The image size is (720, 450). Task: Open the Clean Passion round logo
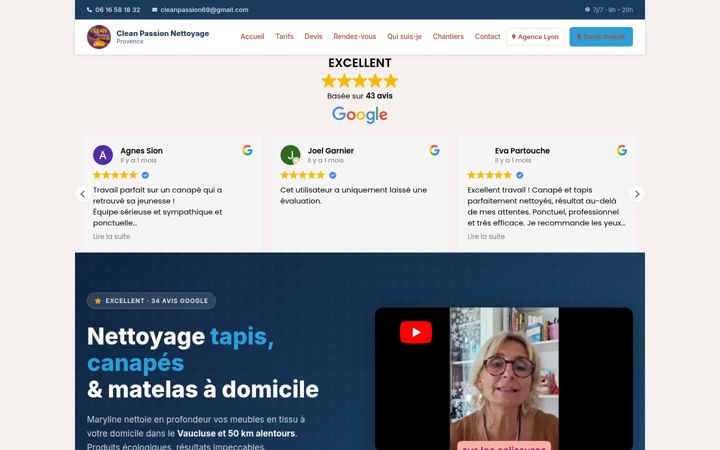[99, 37]
